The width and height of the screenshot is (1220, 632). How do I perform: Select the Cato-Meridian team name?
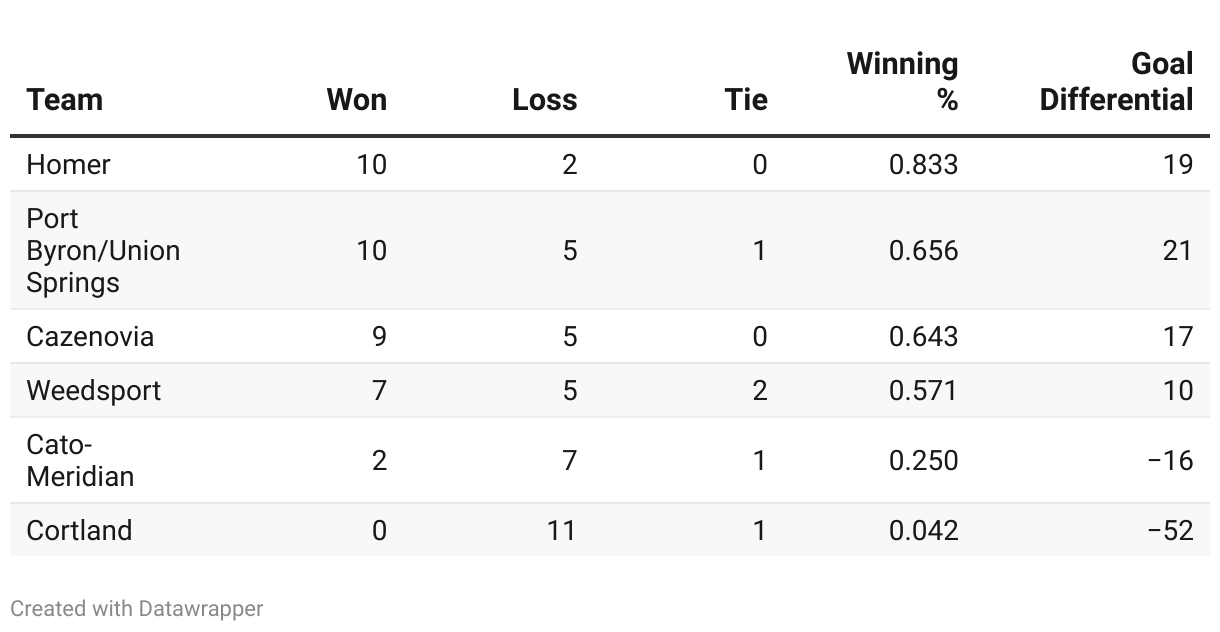pyautogui.click(x=80, y=460)
